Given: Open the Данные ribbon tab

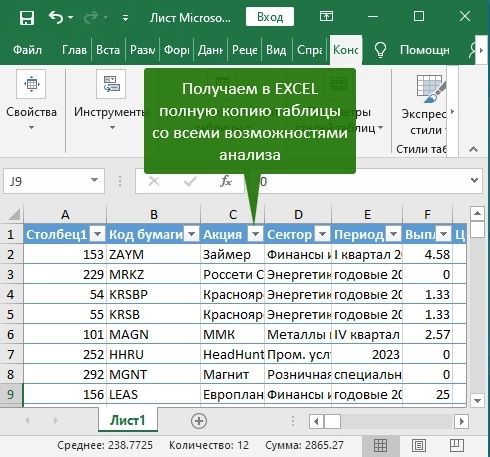Looking at the screenshot, I should point(210,50).
